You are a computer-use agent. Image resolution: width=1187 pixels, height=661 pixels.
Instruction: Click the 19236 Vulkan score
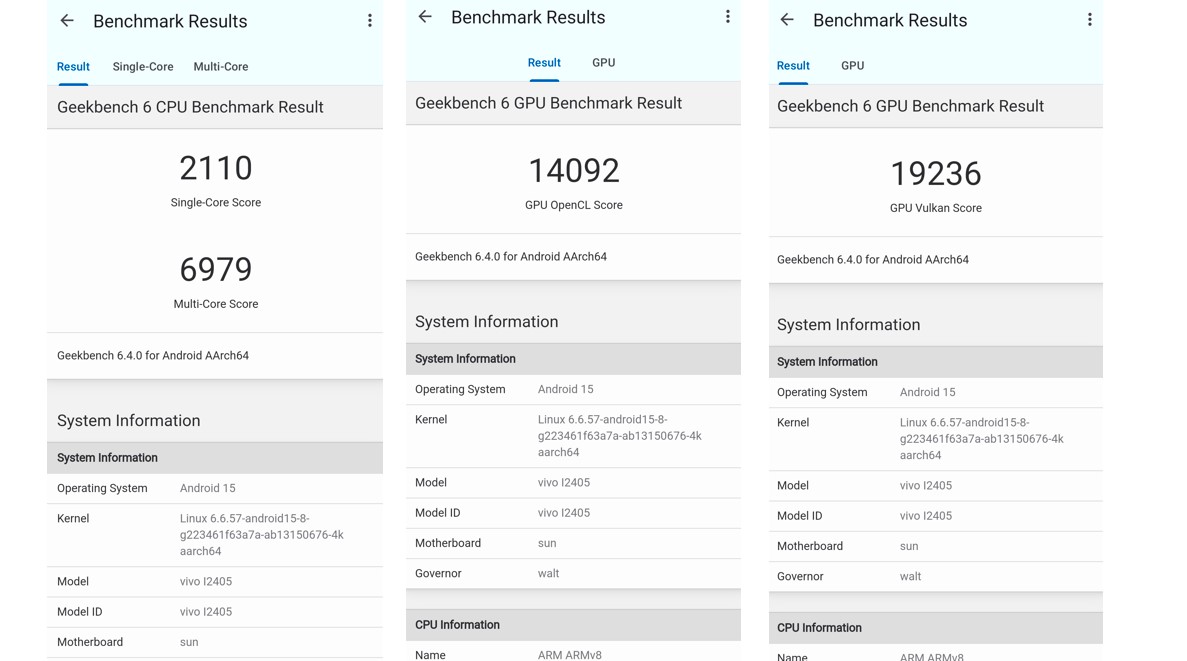tap(936, 174)
